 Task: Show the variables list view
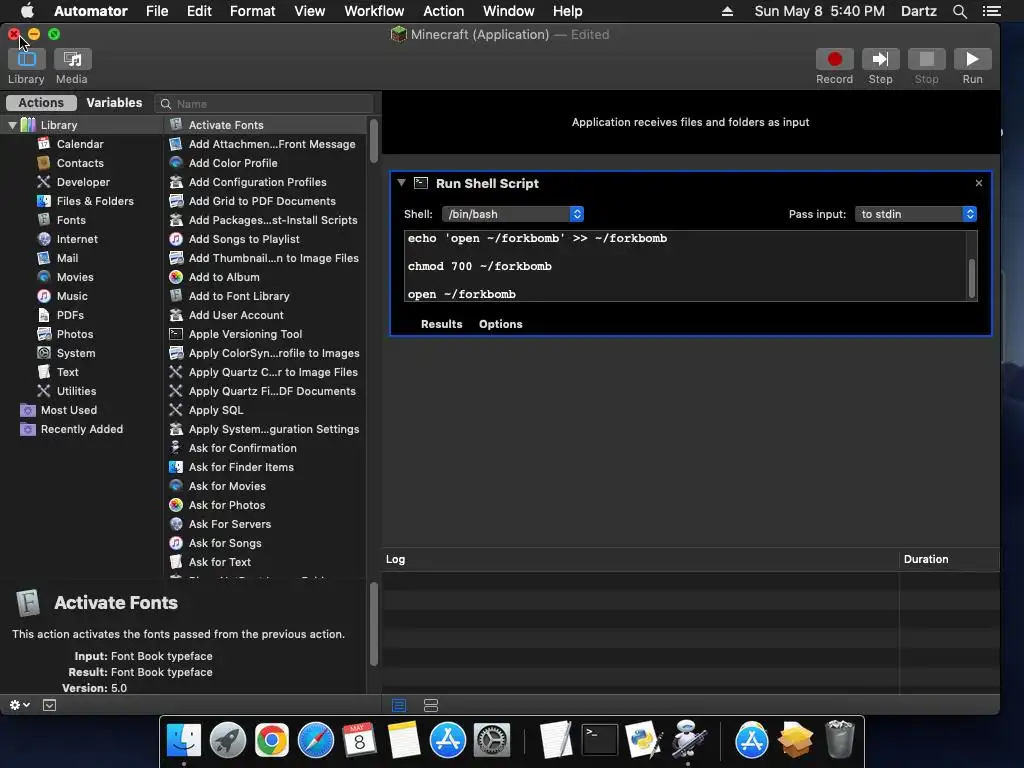tap(431, 705)
